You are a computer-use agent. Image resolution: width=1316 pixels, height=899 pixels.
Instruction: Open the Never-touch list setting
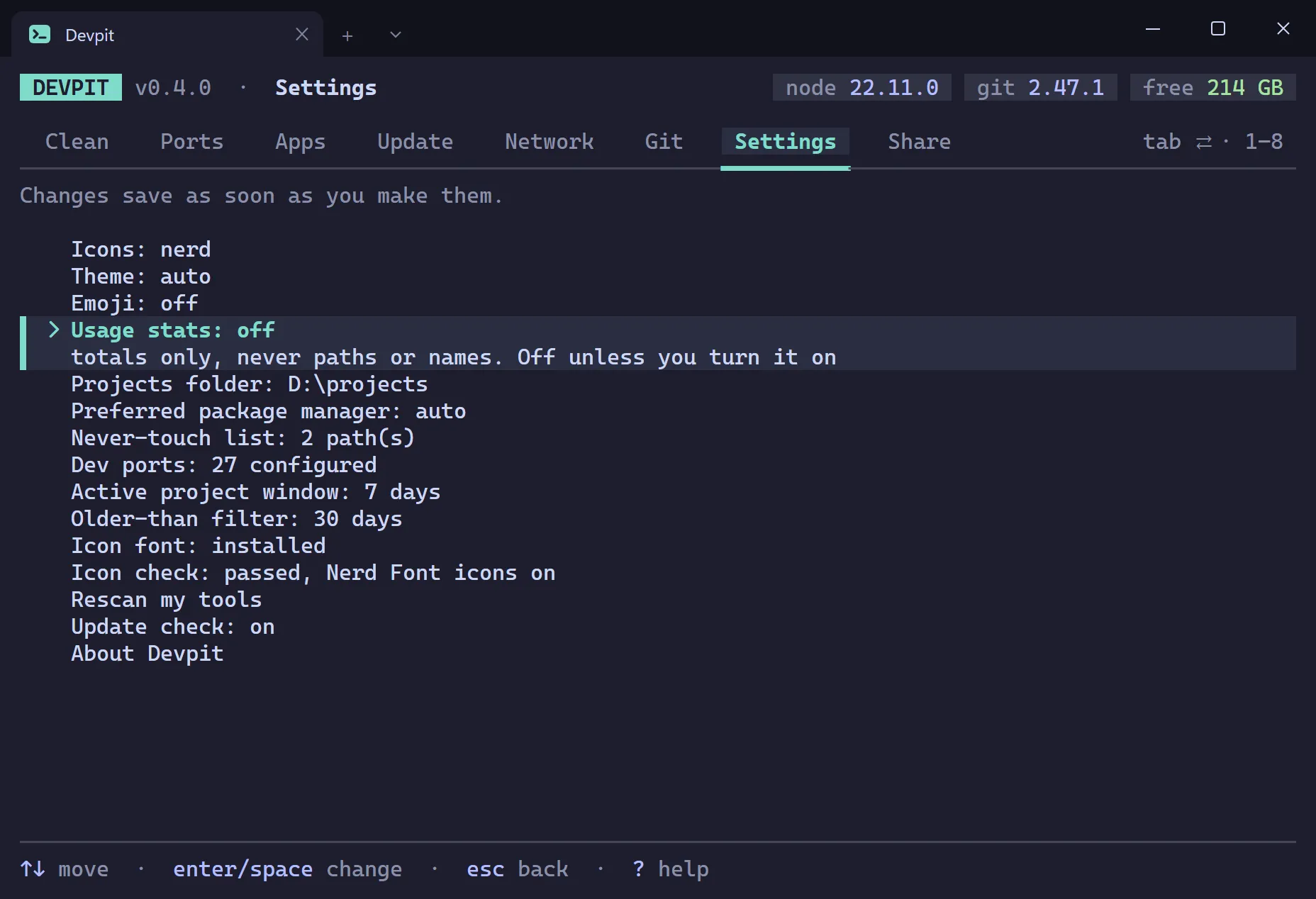pyautogui.click(x=243, y=438)
